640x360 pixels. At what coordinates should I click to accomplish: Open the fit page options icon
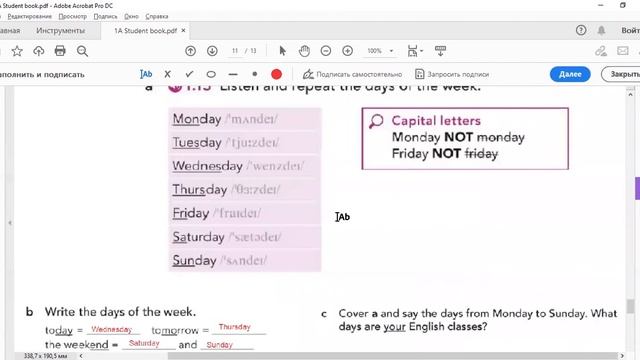[415, 51]
